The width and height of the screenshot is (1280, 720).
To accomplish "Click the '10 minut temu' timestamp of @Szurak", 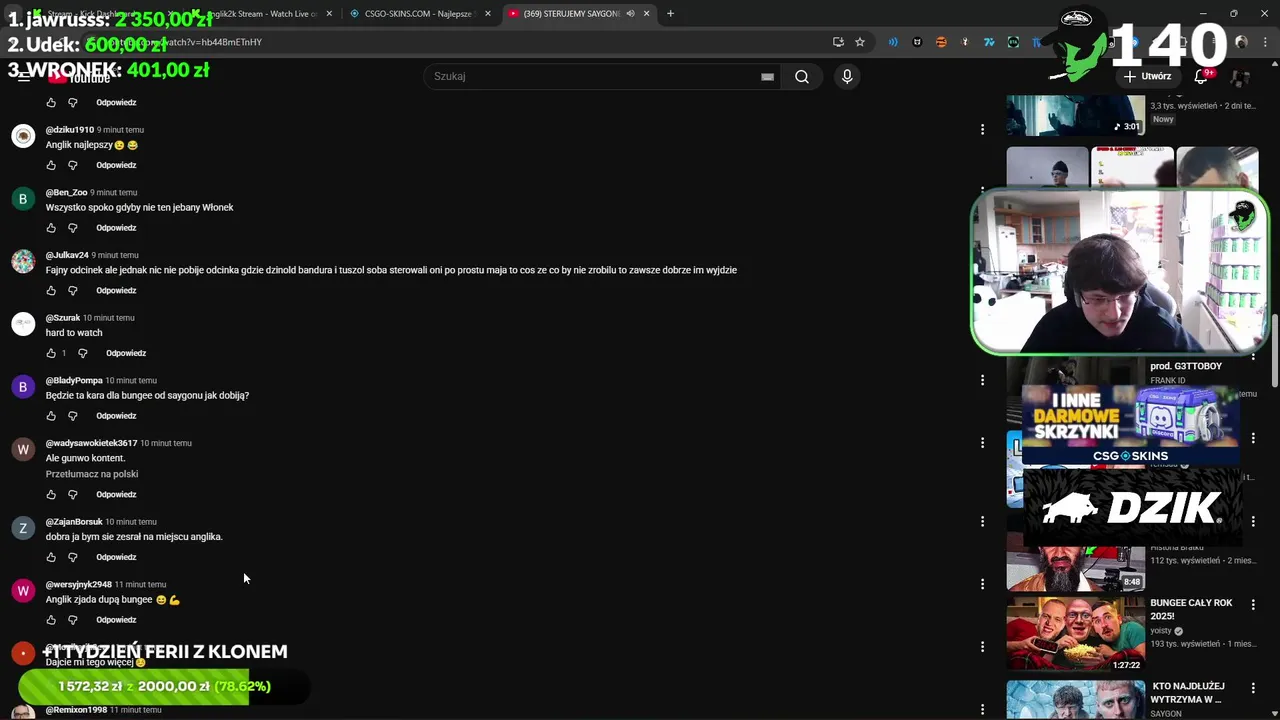I will point(108,318).
